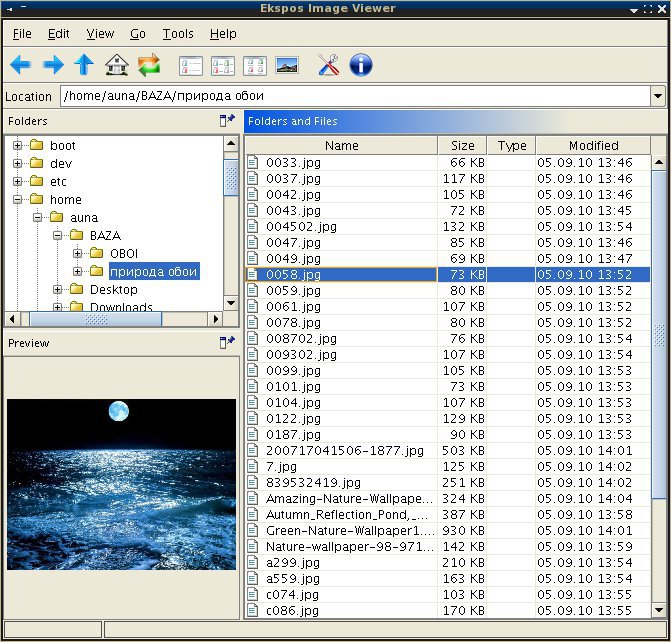
Task: Sort files by Size column header
Action: coord(462,146)
